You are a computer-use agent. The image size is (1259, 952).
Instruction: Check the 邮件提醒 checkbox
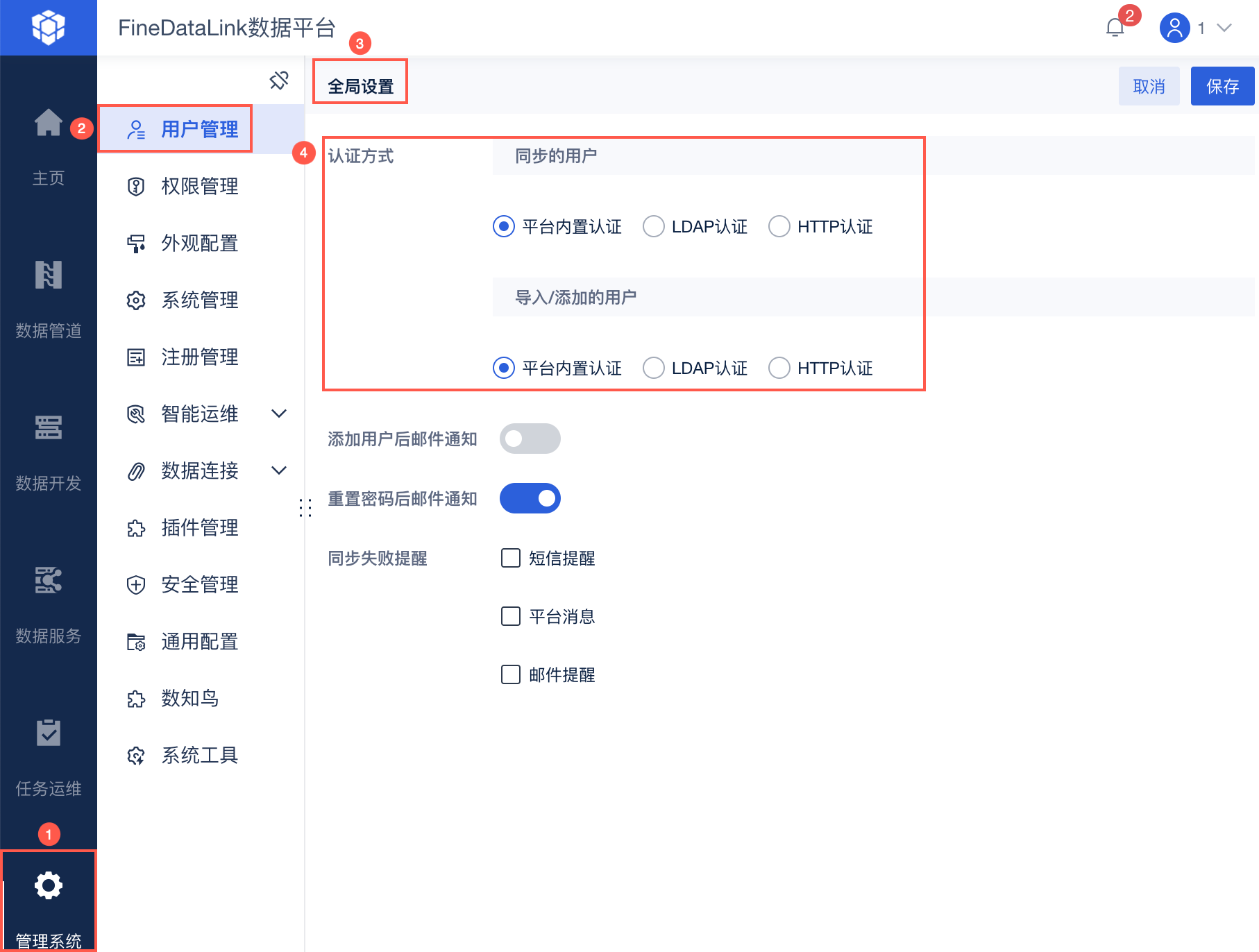511,674
